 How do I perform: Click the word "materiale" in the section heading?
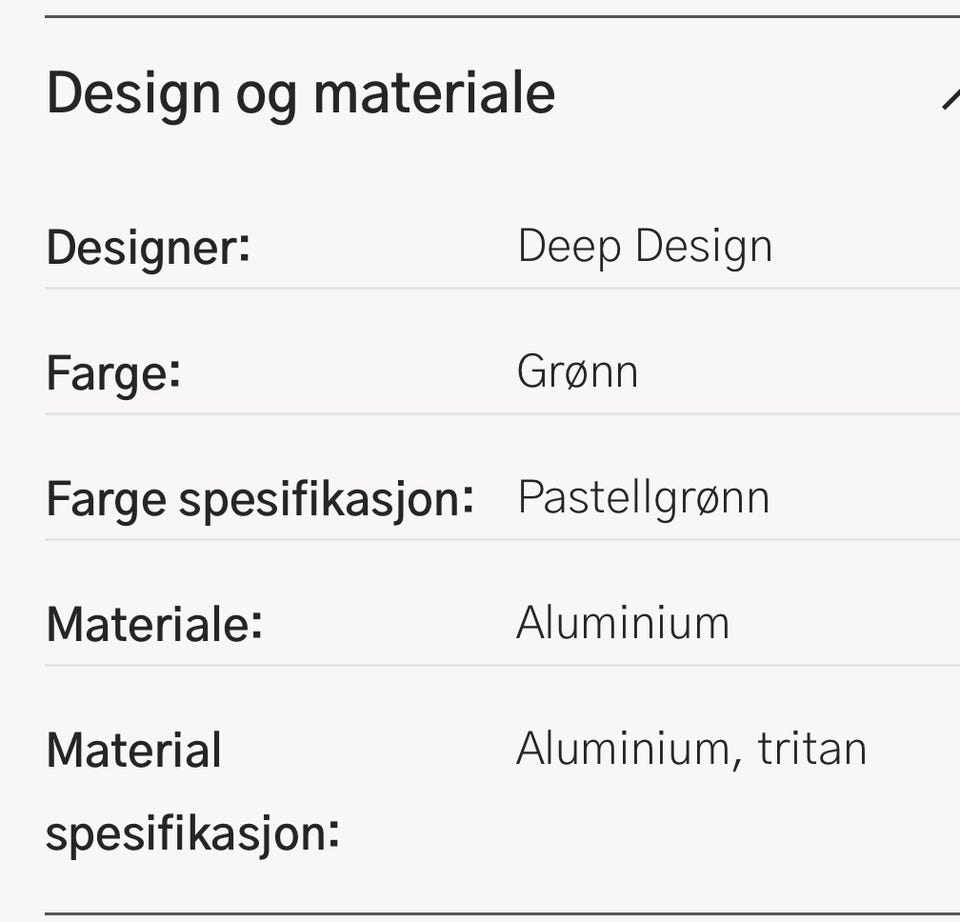coord(434,95)
